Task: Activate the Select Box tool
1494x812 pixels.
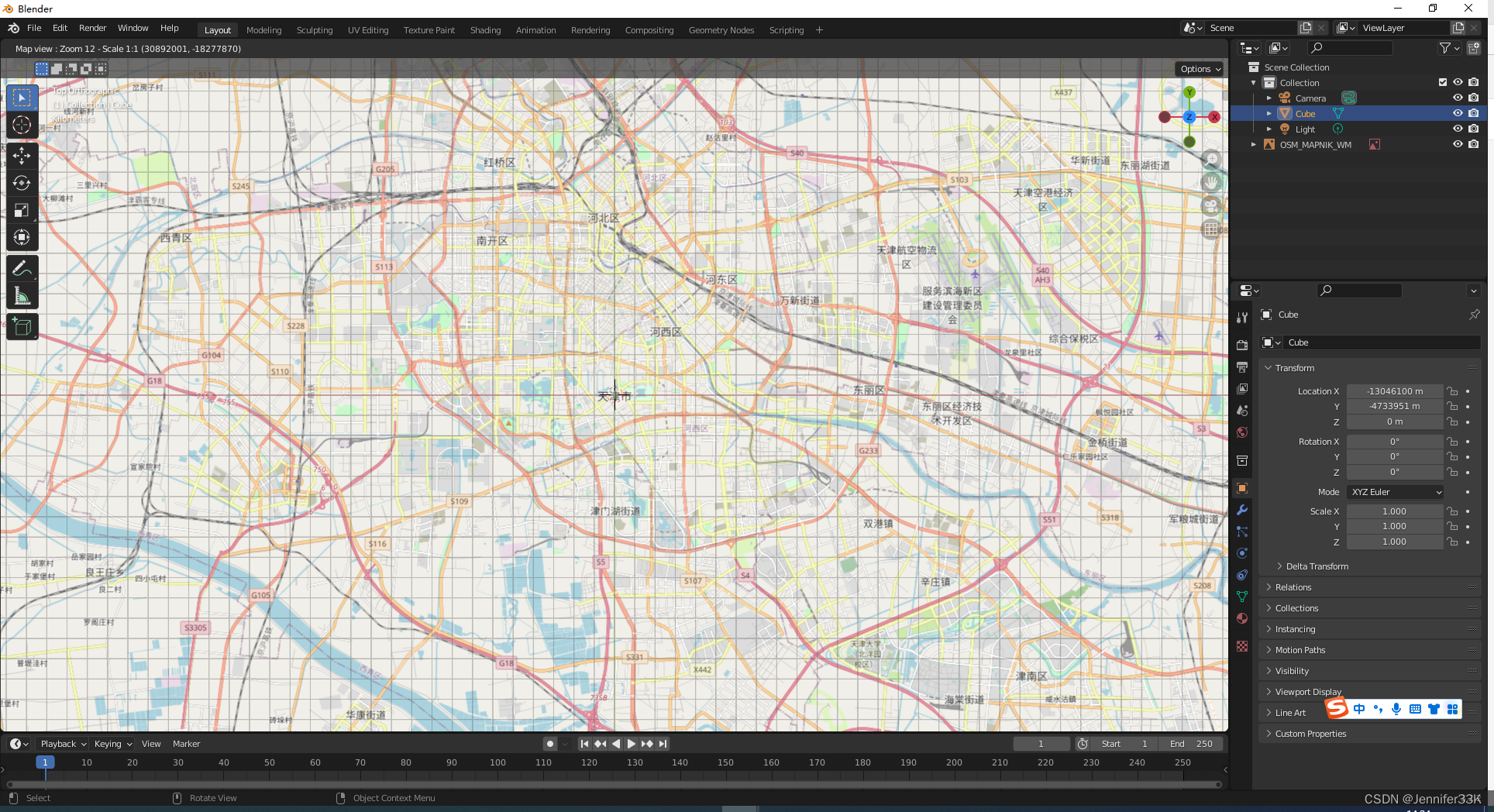Action: coord(22,98)
